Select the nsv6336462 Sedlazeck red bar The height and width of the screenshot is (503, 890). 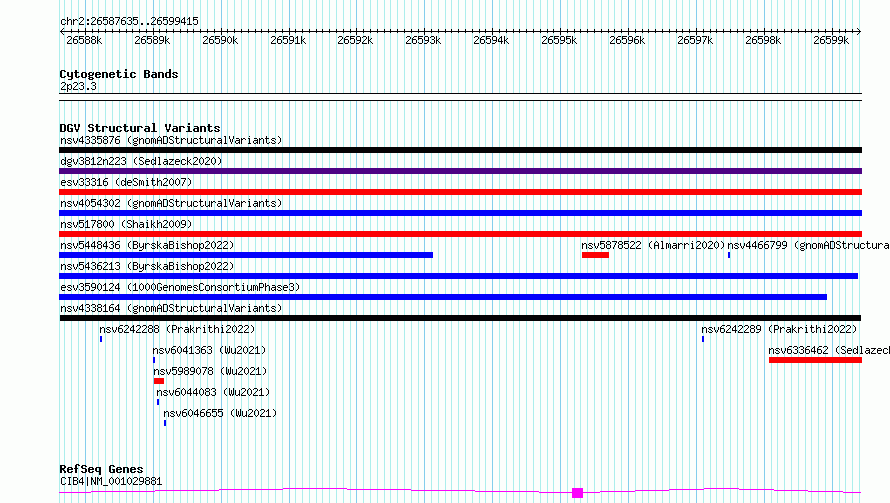(815, 361)
